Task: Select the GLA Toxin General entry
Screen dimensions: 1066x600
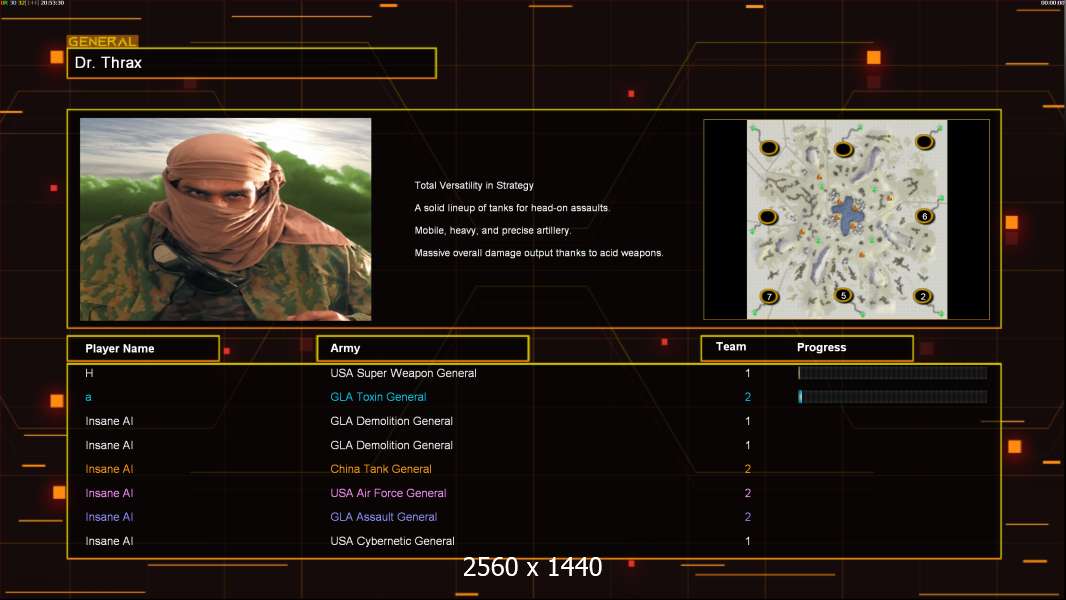Action: pos(378,397)
